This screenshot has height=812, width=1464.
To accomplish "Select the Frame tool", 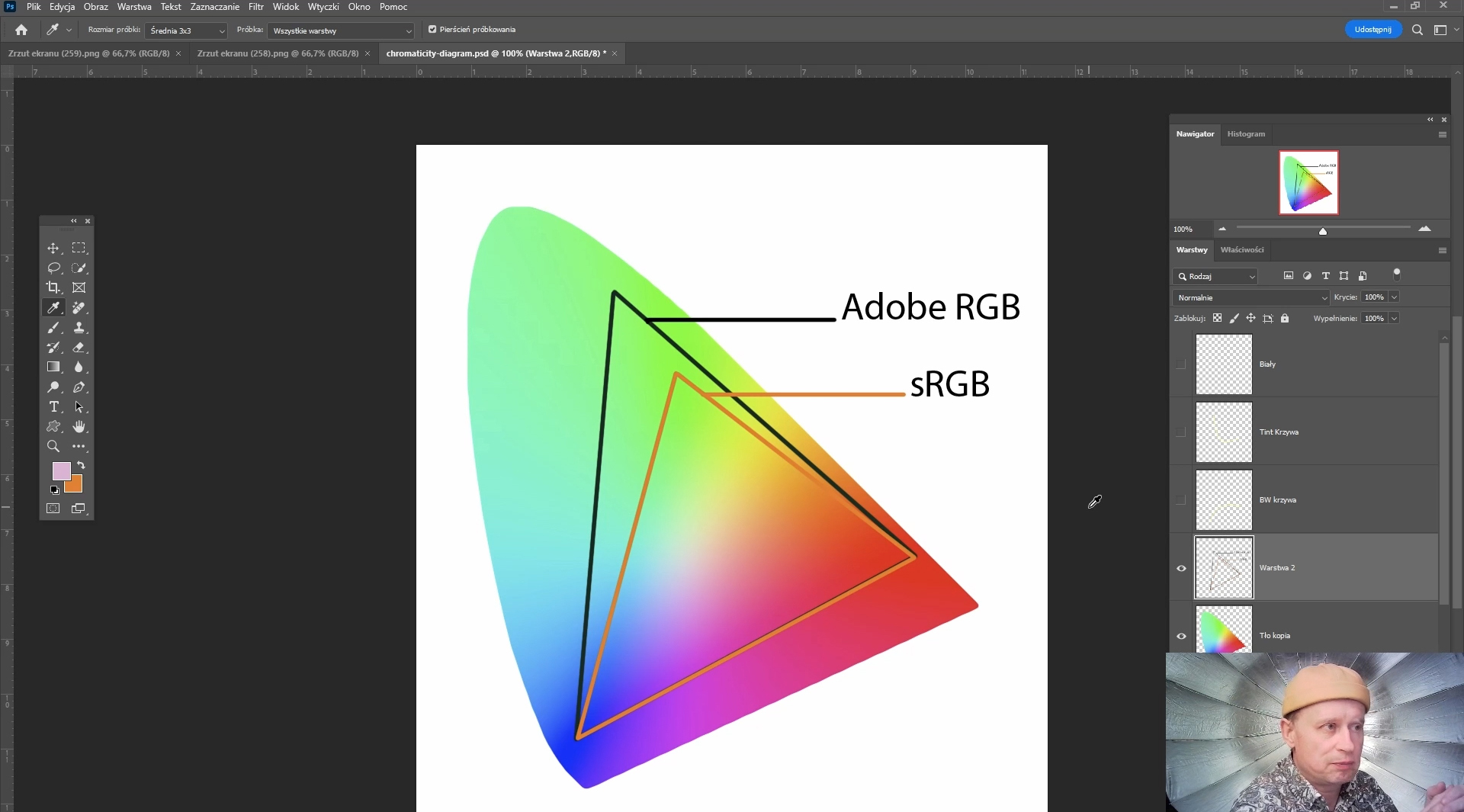I will pyautogui.click(x=79, y=288).
